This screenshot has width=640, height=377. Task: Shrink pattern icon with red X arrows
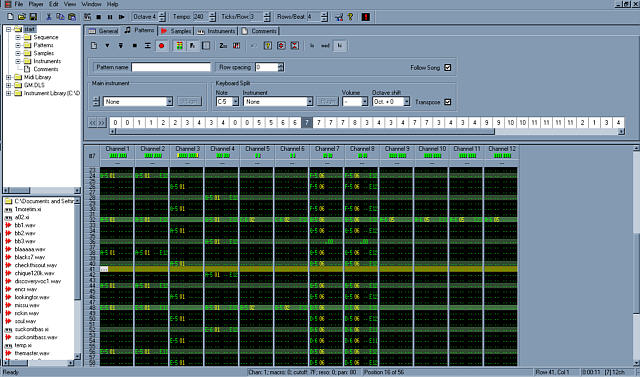295,46
